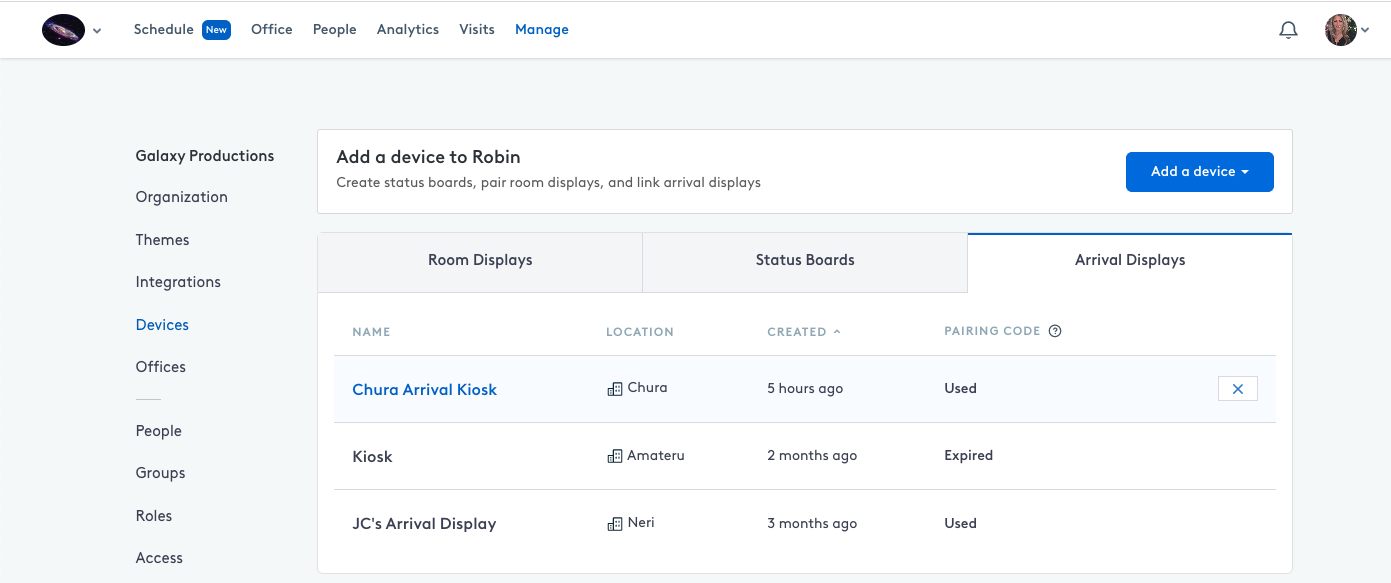Switch to the Status Boards tab
Screen dimensions: 1391x583
[x=805, y=263]
